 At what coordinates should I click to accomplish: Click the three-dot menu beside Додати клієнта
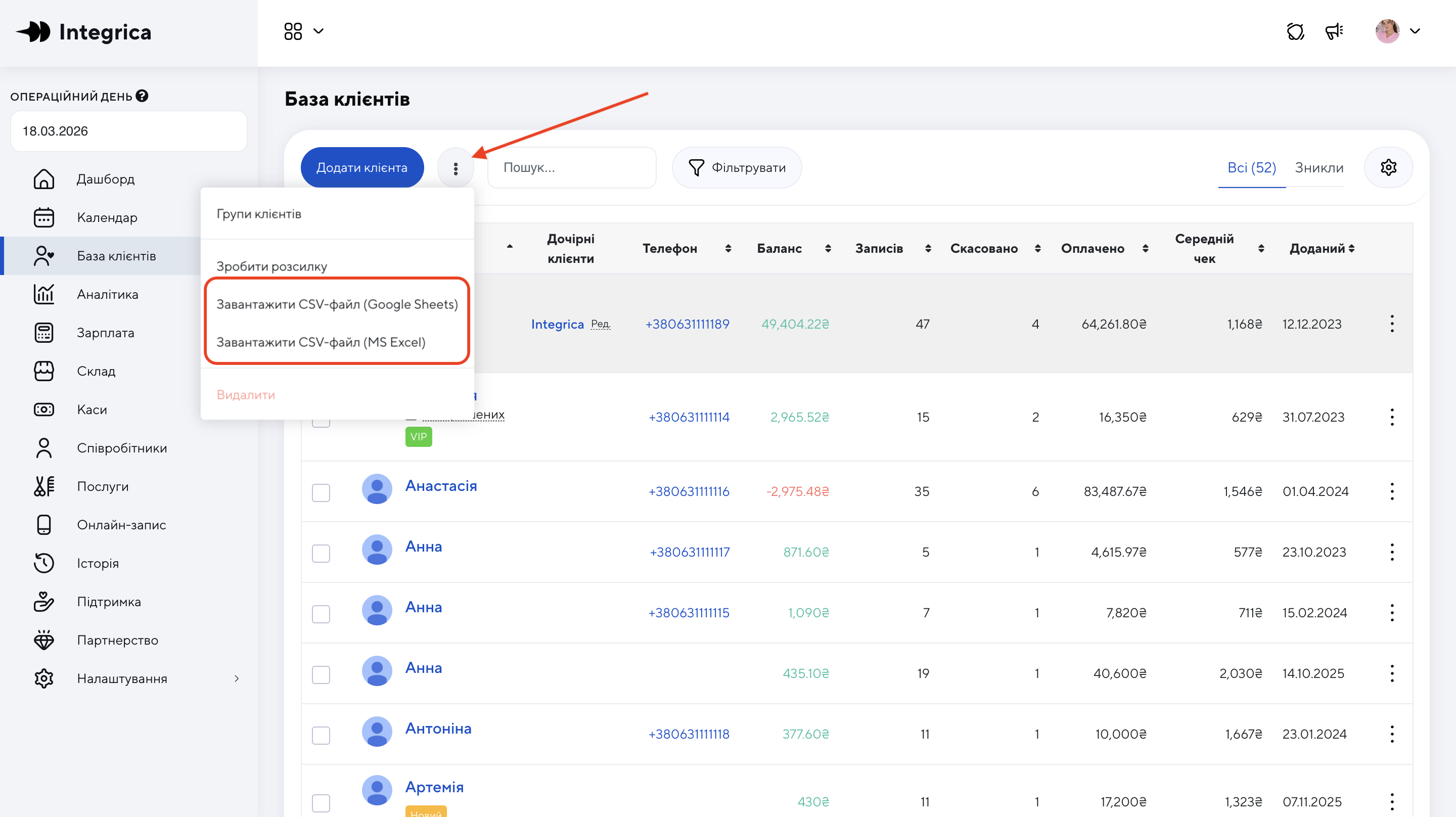click(x=456, y=168)
